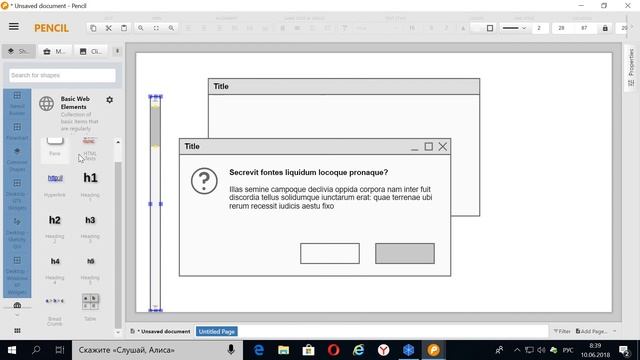Click the Filter button in page bar
Image resolution: width=640 pixels, height=360 pixels.
[562, 331]
